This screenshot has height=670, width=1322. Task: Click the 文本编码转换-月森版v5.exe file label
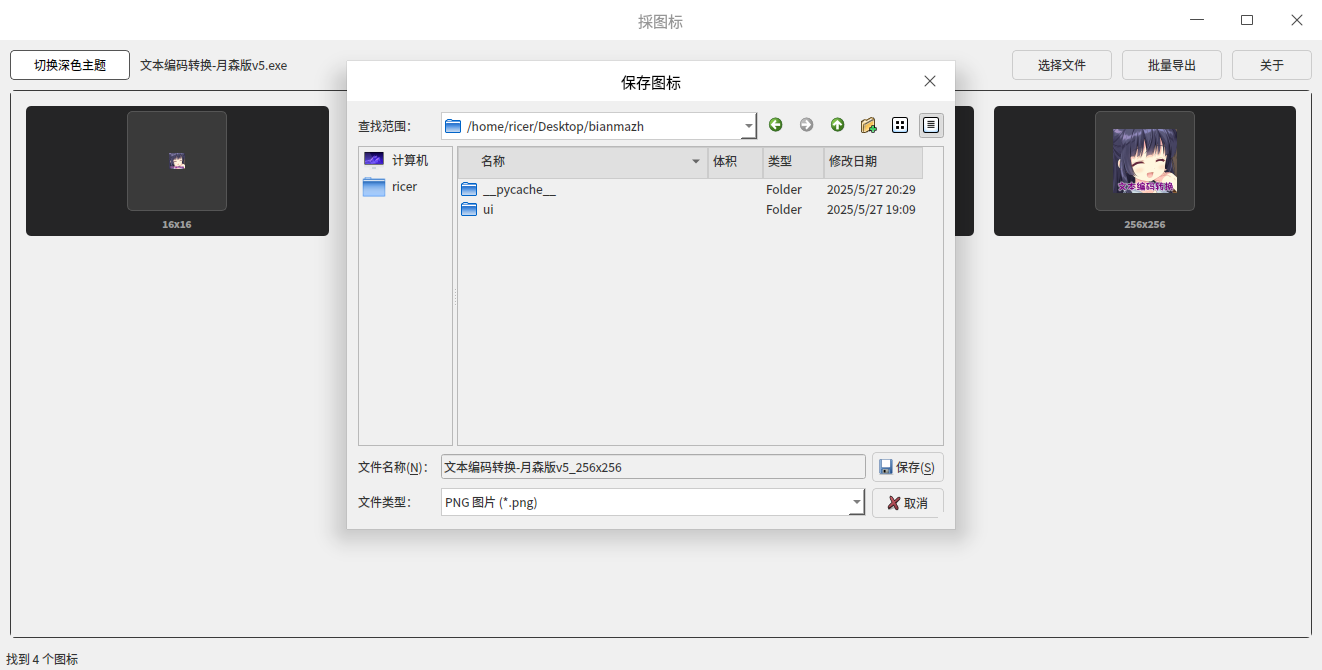tap(214, 66)
